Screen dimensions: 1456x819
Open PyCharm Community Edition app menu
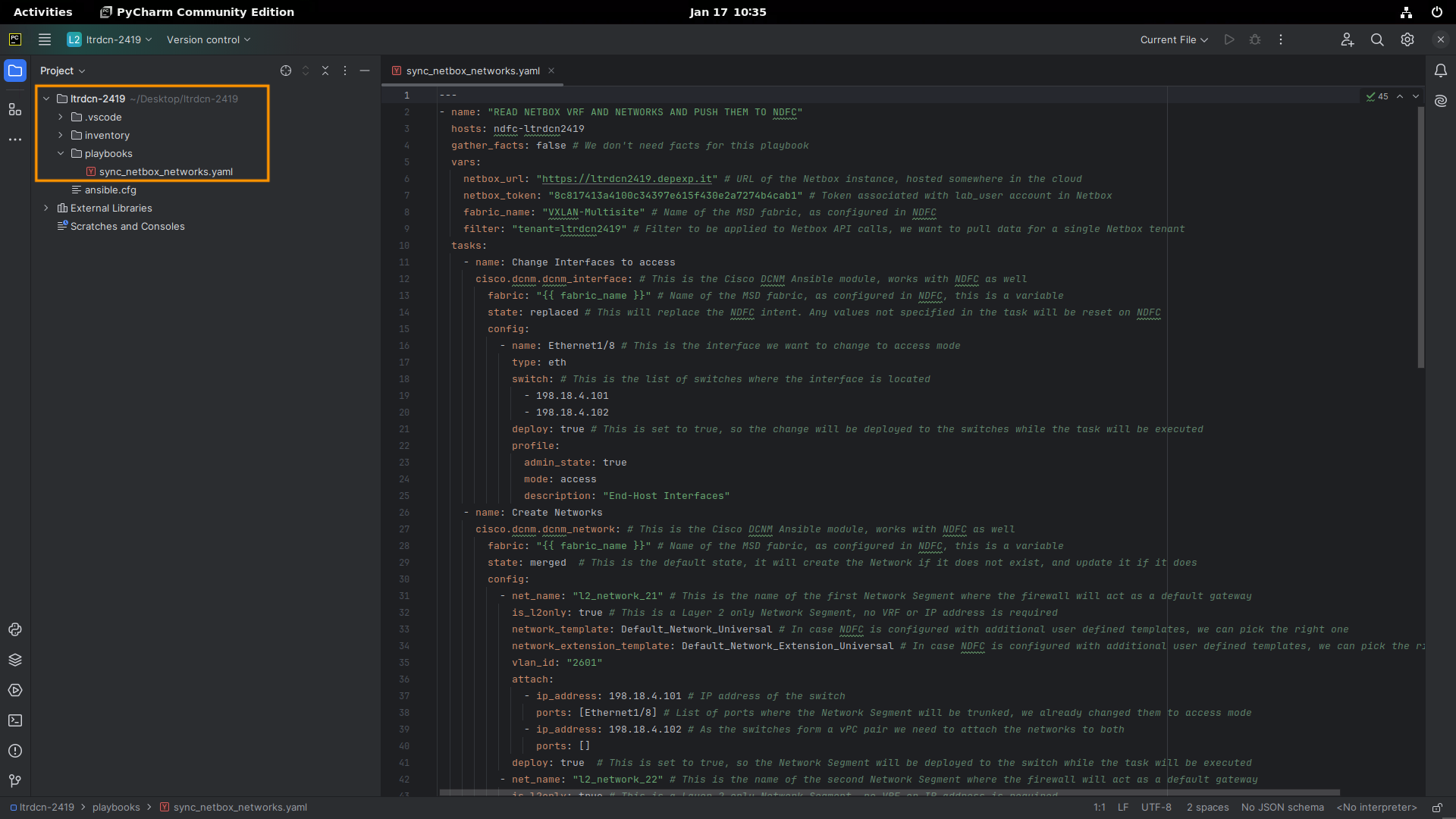(197, 12)
